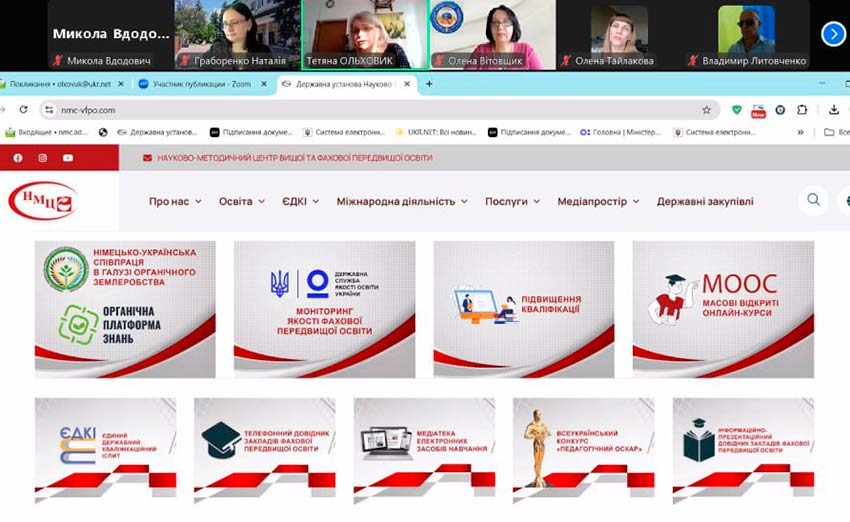Screen dimensions: 850x522
Task: Select Zoom participant tile 'Олена Тайлакова'
Action: (x=620, y=35)
